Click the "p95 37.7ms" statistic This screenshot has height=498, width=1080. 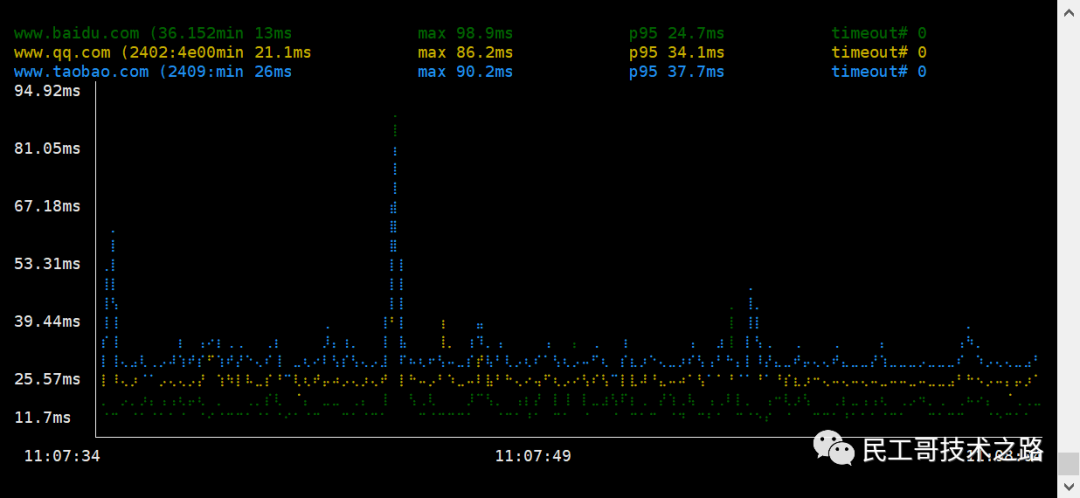click(676, 72)
